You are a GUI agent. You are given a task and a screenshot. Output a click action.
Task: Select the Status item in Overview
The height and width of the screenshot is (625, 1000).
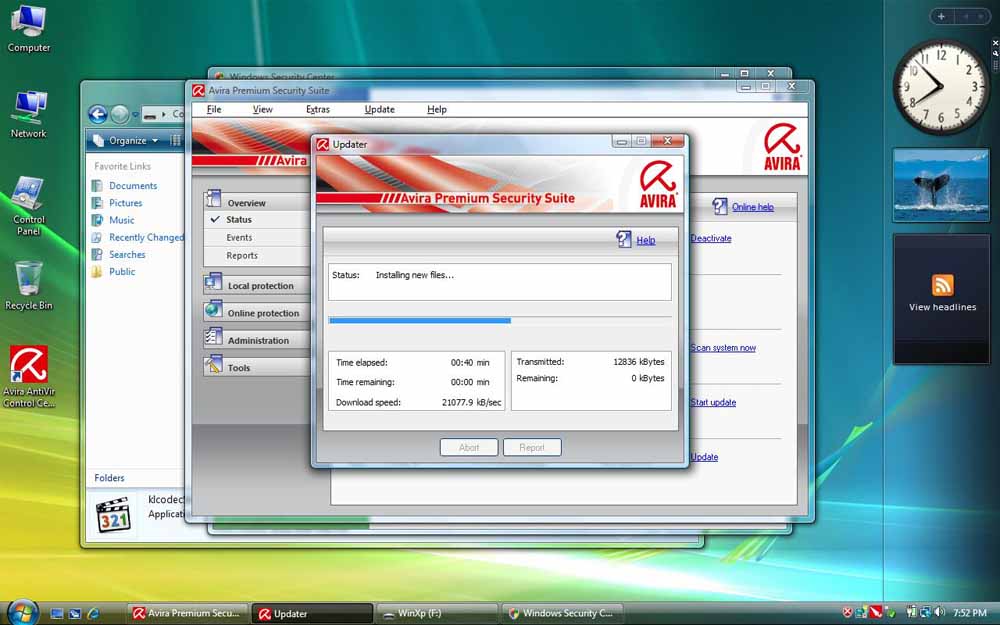239,220
